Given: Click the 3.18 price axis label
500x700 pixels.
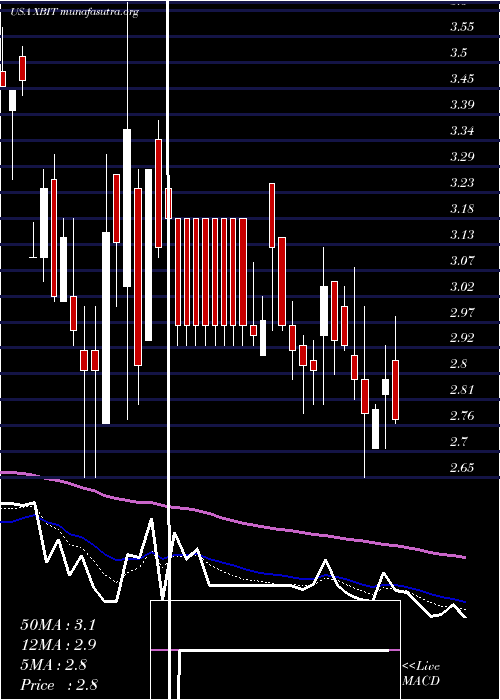Looking at the screenshot, I should pyautogui.click(x=462, y=208).
